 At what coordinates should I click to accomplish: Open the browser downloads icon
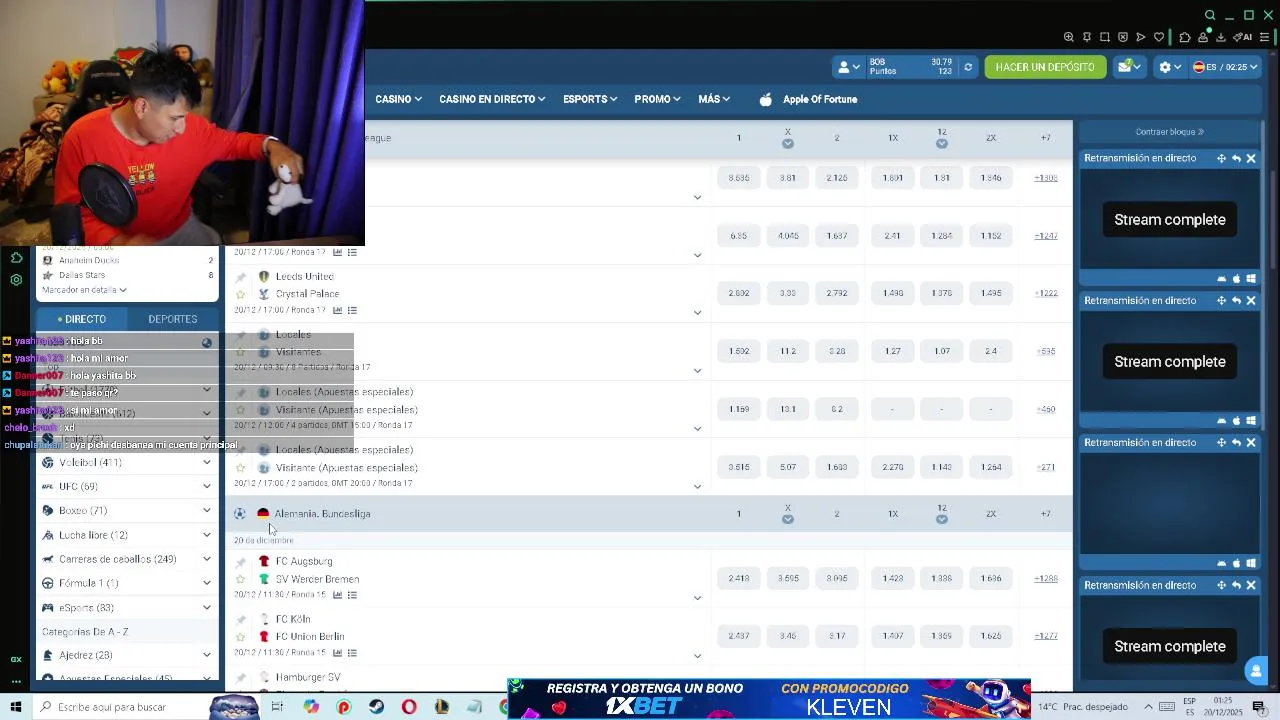[1221, 37]
